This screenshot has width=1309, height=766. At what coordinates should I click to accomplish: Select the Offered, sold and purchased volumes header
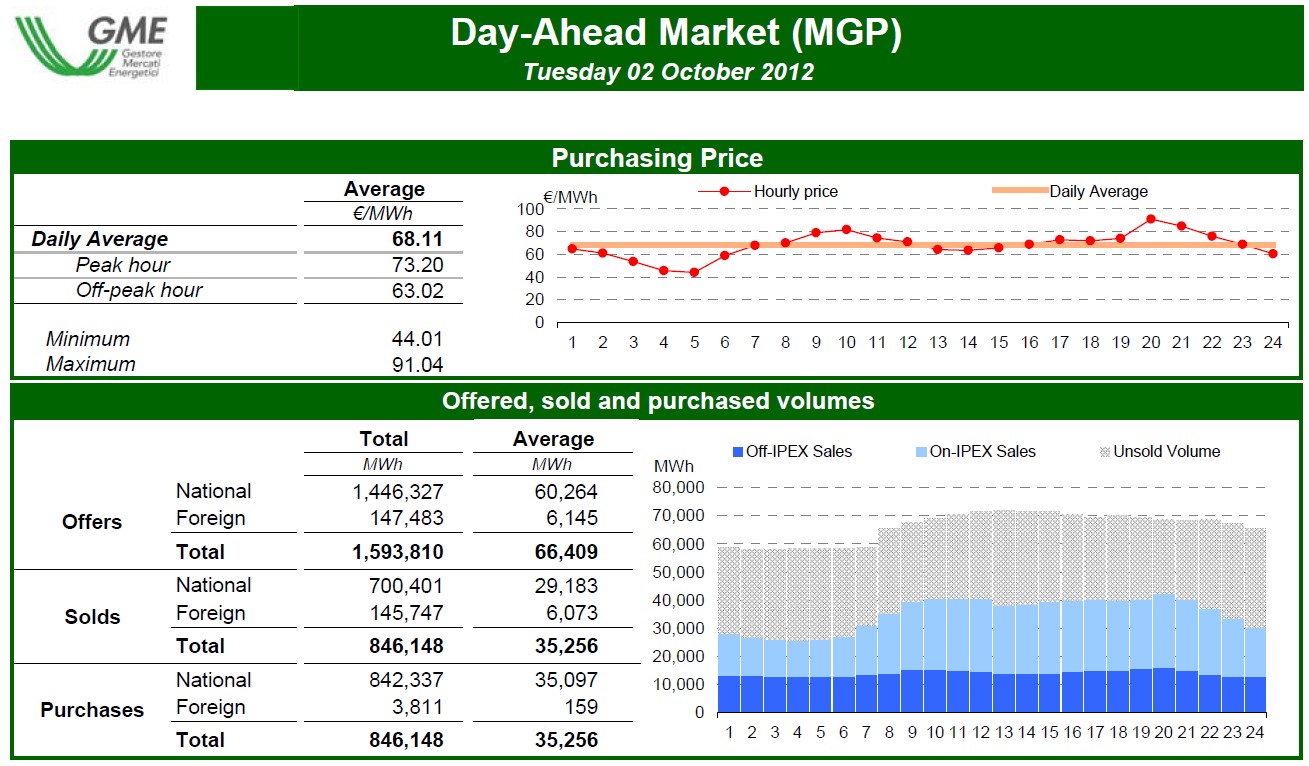pos(657,401)
